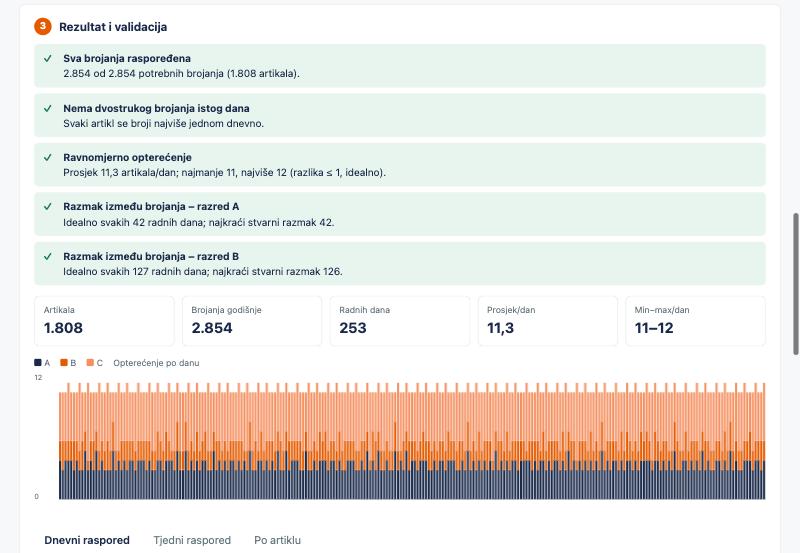Click the checkmark icon beside razred A razmak

pos(48,207)
